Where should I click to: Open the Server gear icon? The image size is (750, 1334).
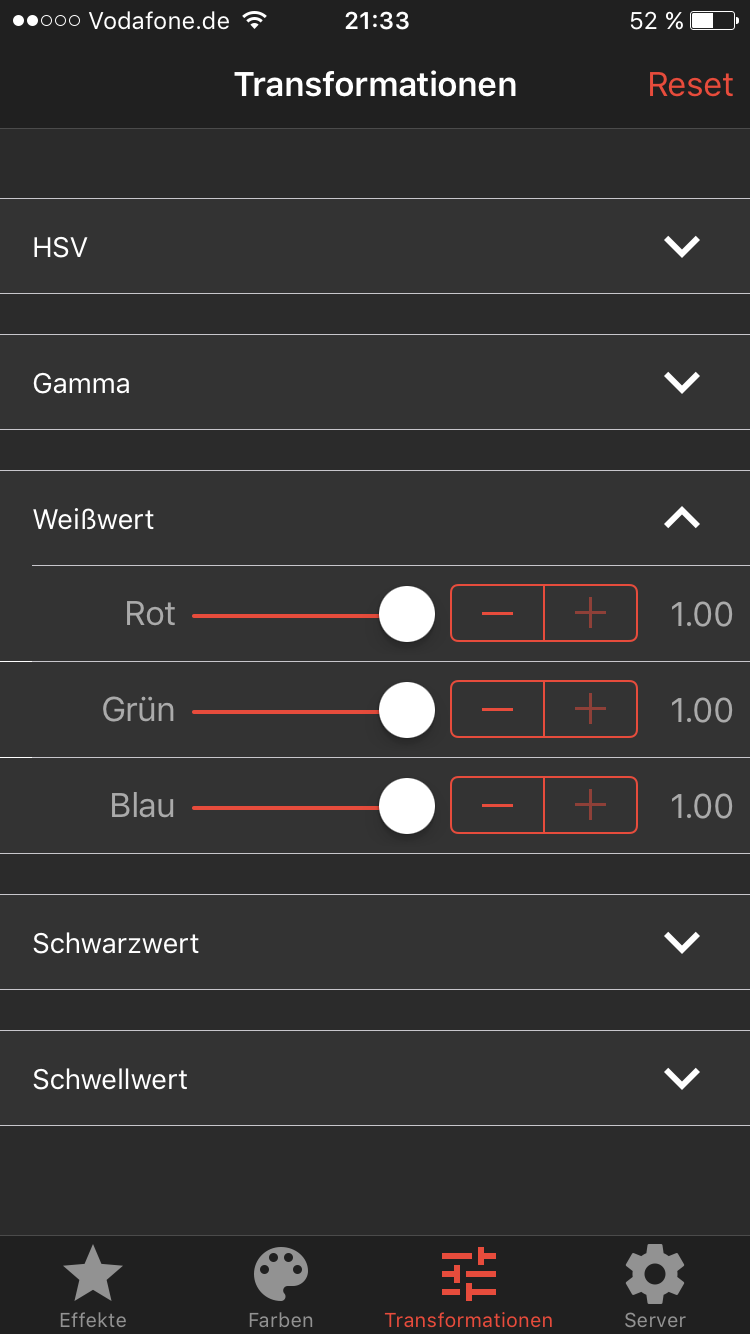pyautogui.click(x=655, y=1275)
